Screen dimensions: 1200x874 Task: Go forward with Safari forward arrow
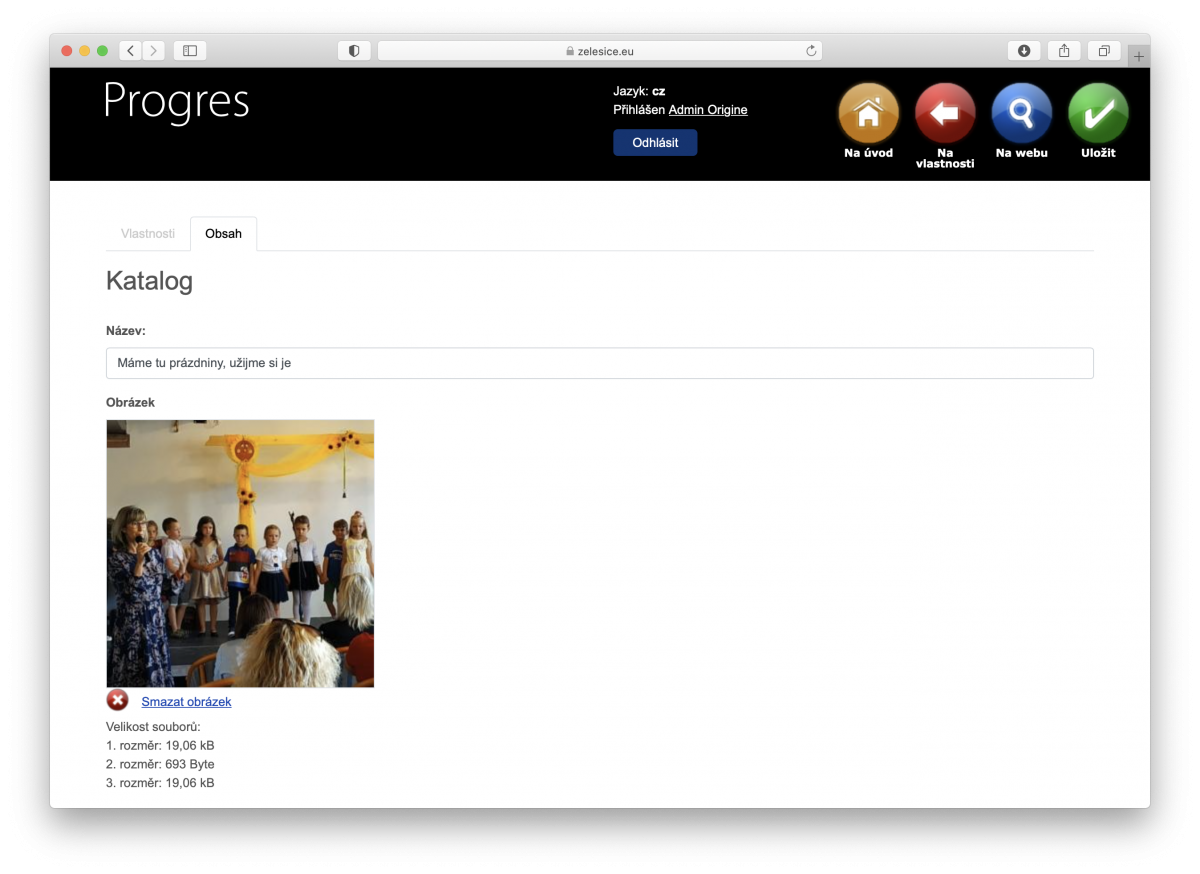coord(154,51)
